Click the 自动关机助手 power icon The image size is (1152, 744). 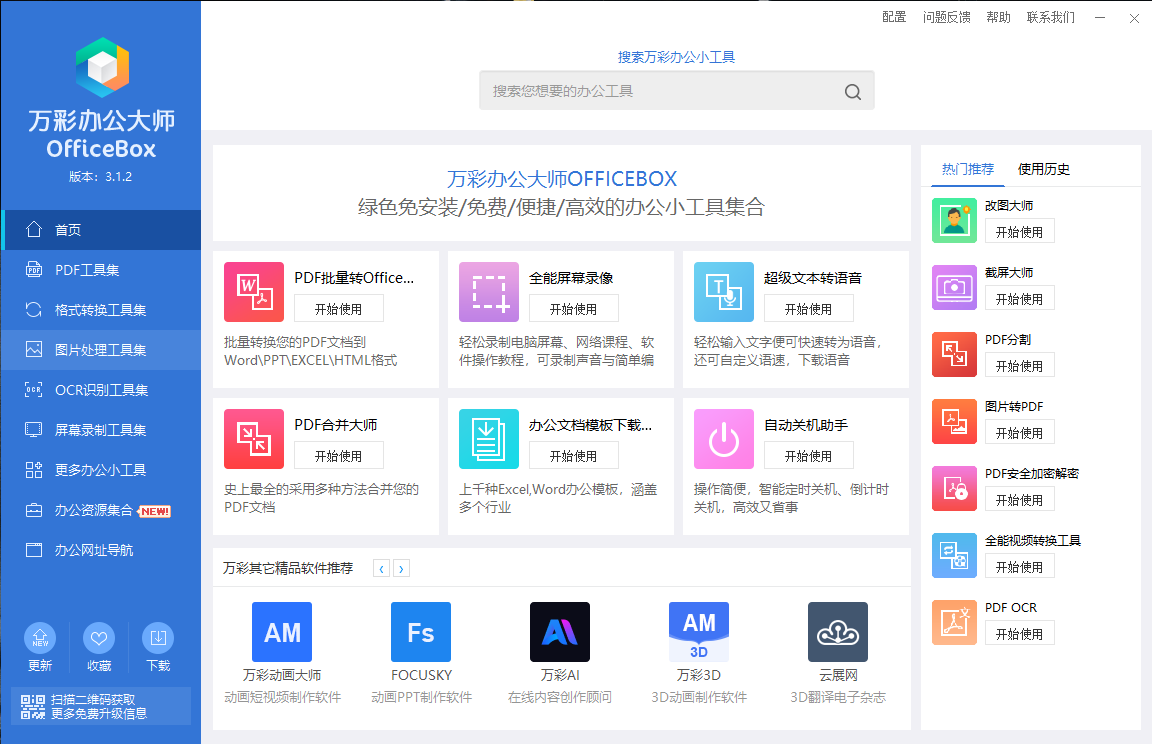tap(723, 439)
